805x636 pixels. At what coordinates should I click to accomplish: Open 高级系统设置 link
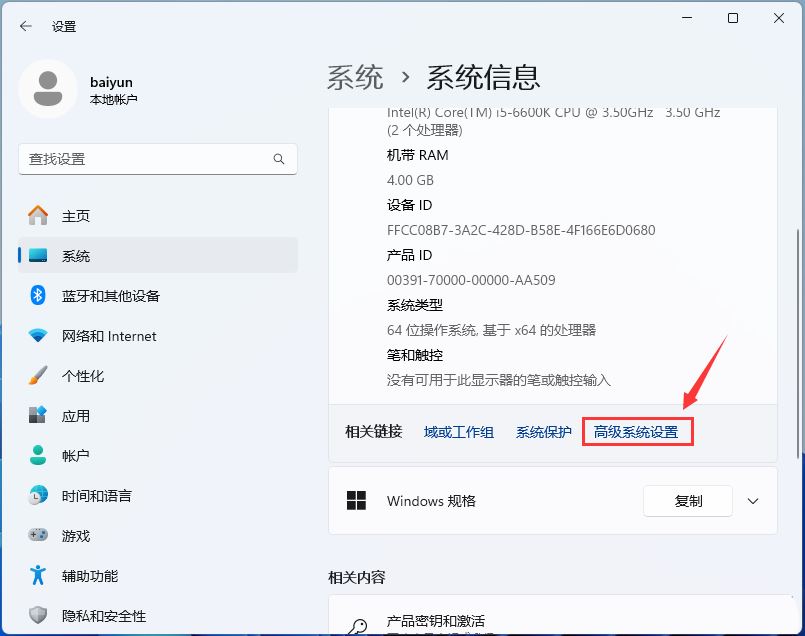[x=637, y=432]
